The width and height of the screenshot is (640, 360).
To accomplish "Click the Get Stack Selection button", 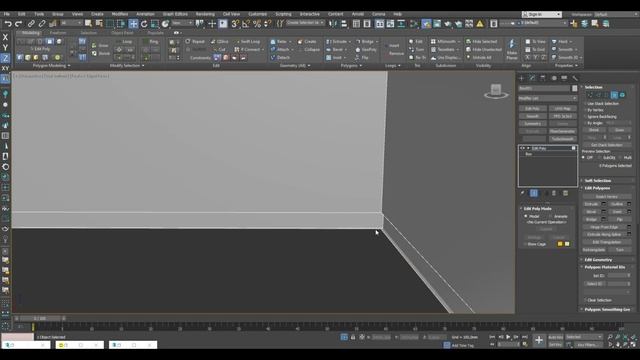I will (x=607, y=145).
